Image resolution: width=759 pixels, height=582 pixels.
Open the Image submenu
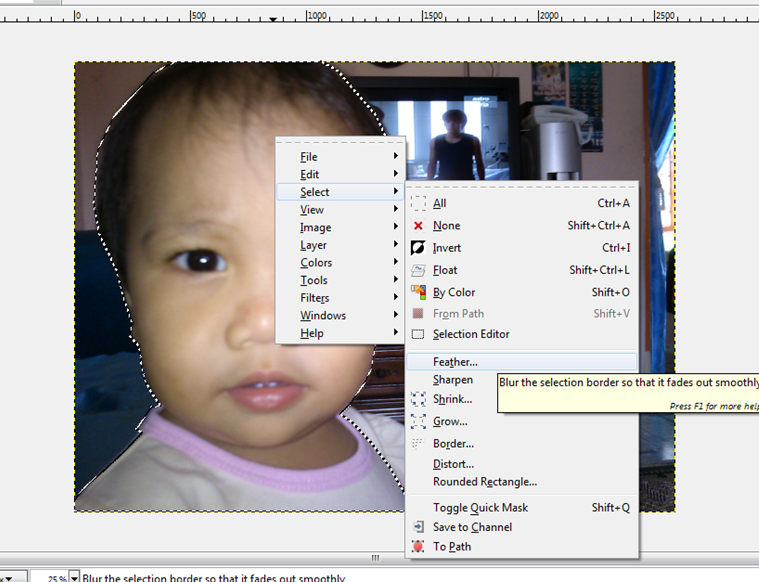(x=340, y=227)
